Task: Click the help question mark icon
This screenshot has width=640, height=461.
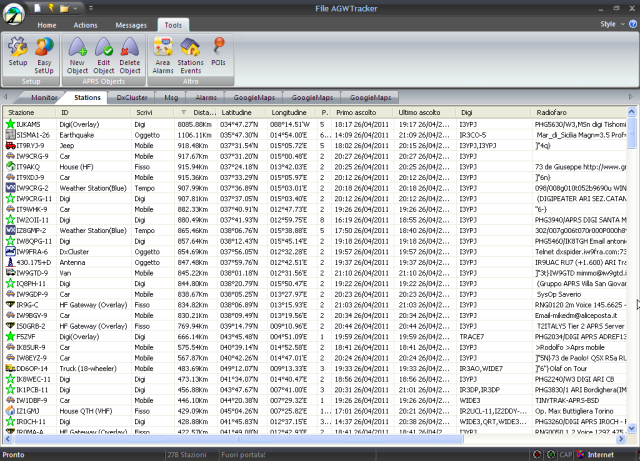Action: pyautogui.click(x=633, y=24)
